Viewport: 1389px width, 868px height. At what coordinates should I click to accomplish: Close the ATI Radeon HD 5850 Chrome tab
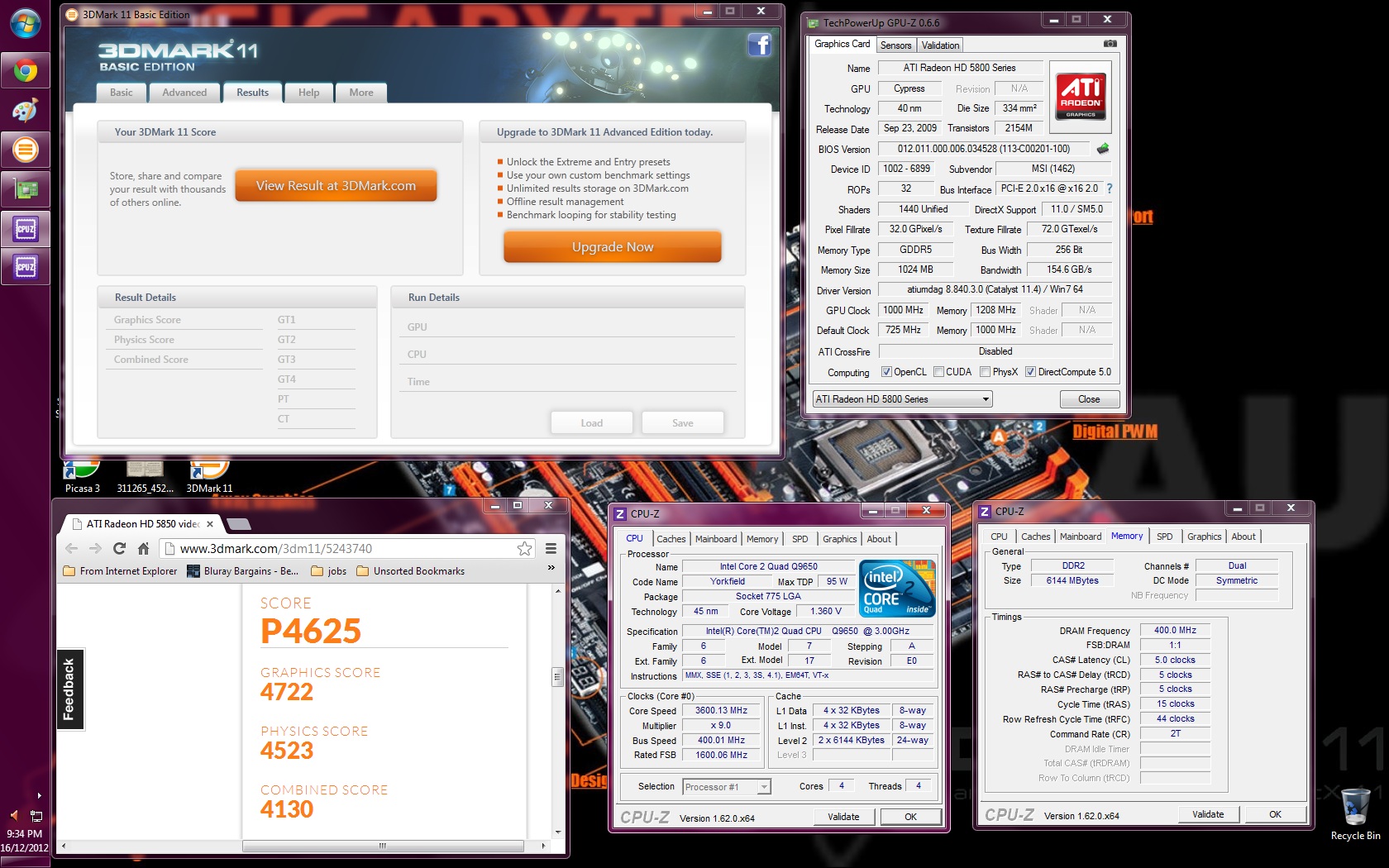pos(210,524)
